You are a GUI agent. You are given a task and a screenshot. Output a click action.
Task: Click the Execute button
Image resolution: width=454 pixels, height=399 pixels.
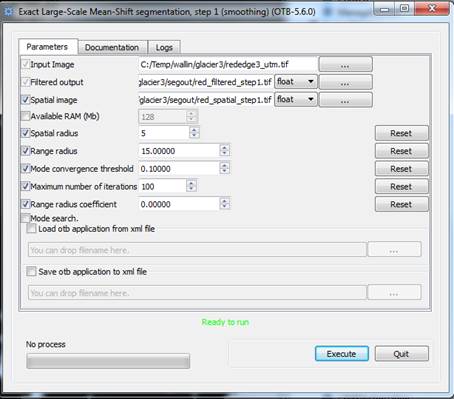342,354
